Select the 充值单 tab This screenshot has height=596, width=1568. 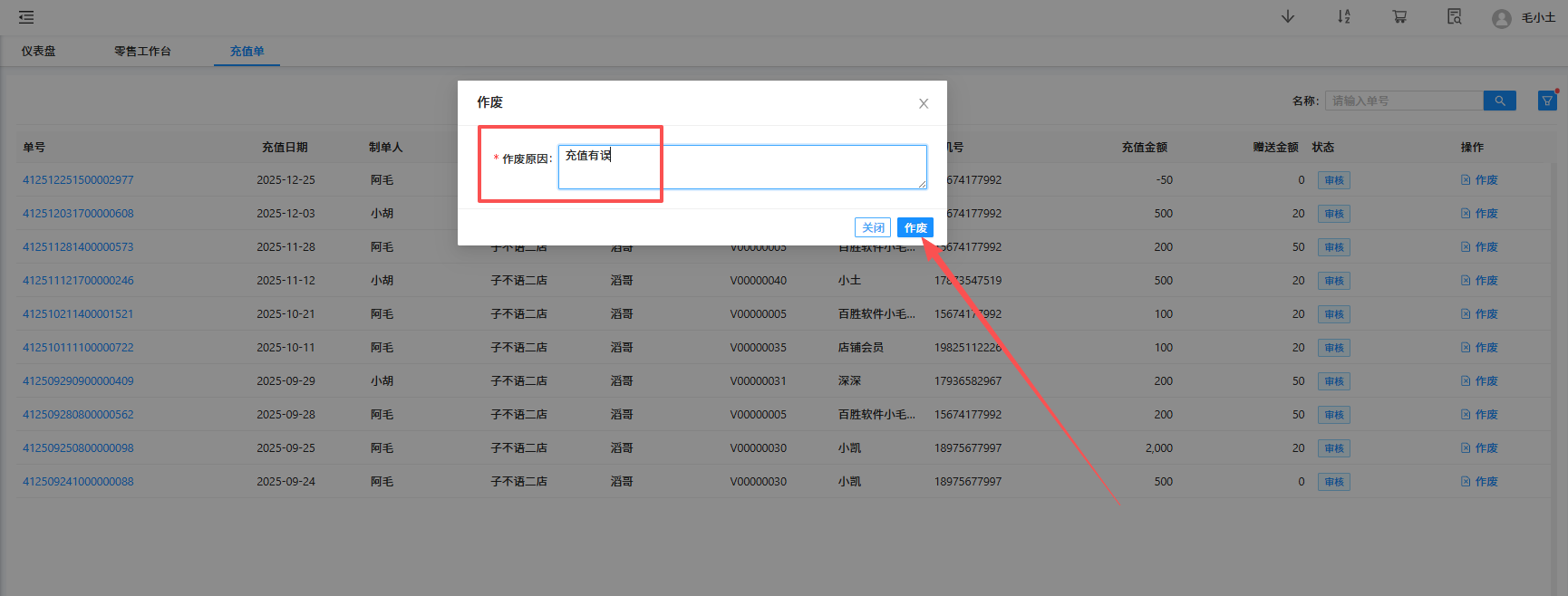click(247, 52)
